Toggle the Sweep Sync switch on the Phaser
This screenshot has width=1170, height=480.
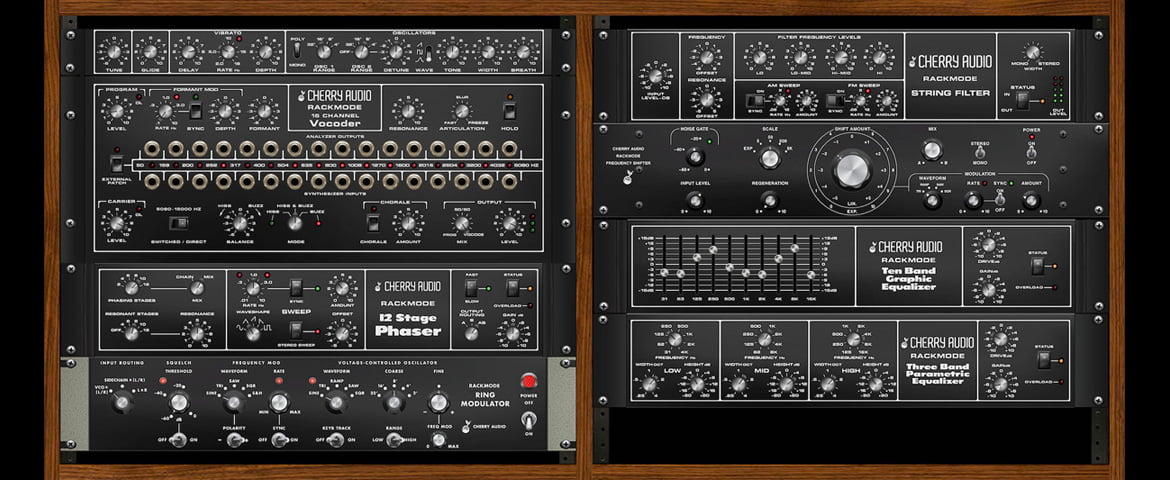tap(296, 287)
